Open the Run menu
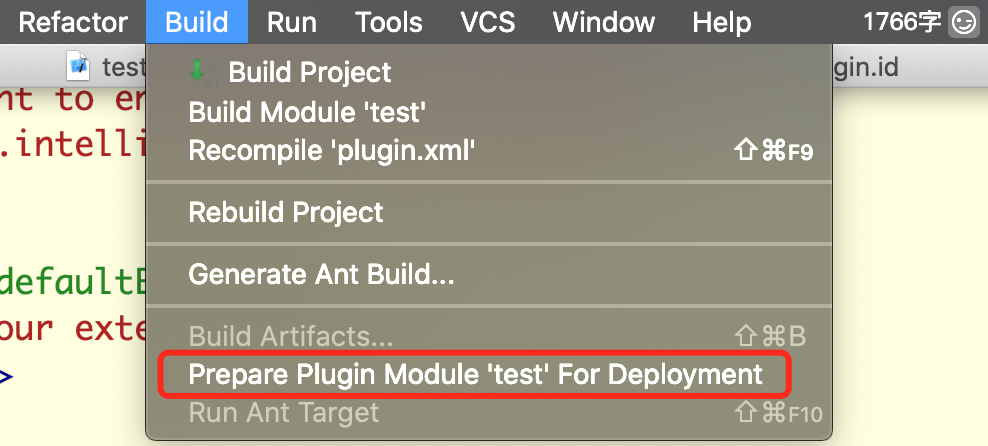 click(292, 23)
